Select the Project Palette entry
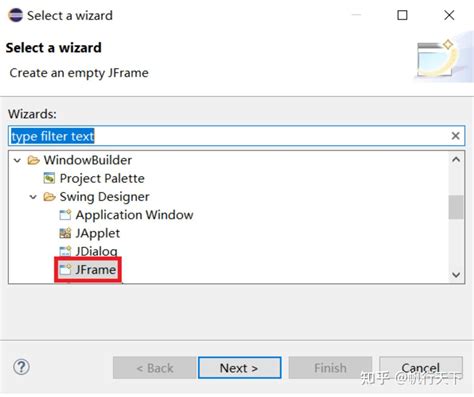 point(102,178)
